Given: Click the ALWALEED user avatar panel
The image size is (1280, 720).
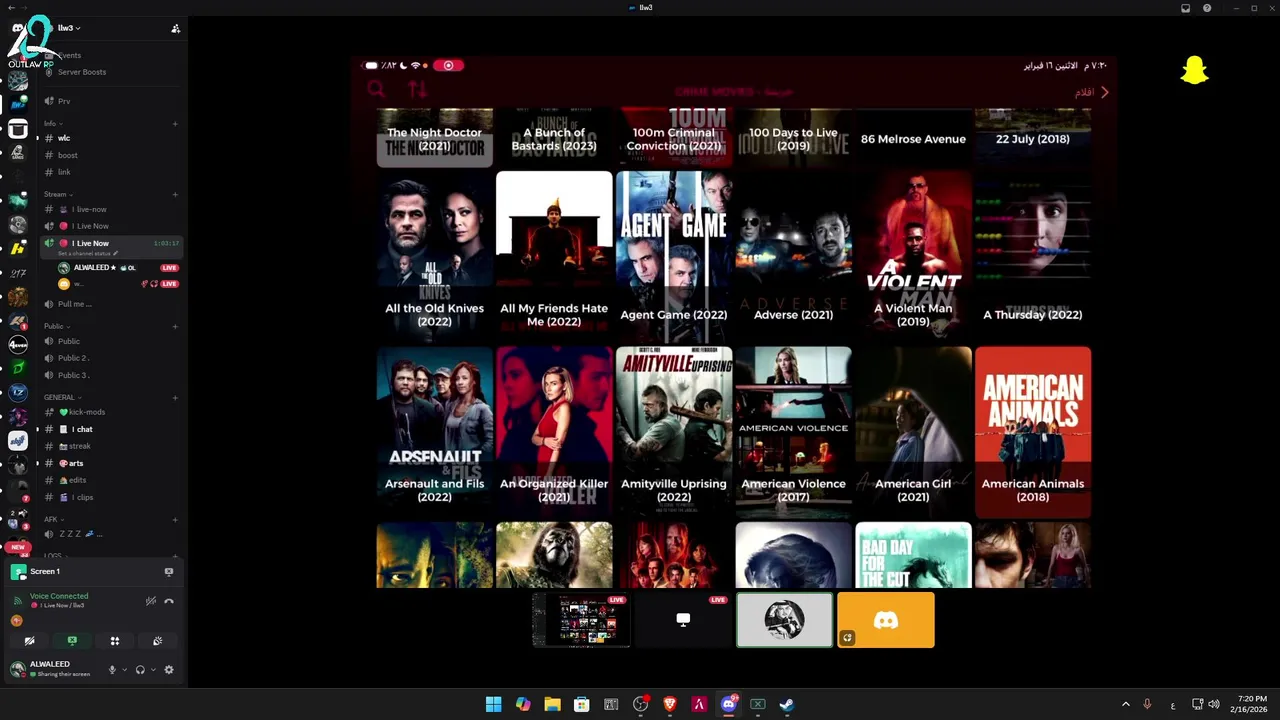Looking at the screenshot, I should point(50,669).
